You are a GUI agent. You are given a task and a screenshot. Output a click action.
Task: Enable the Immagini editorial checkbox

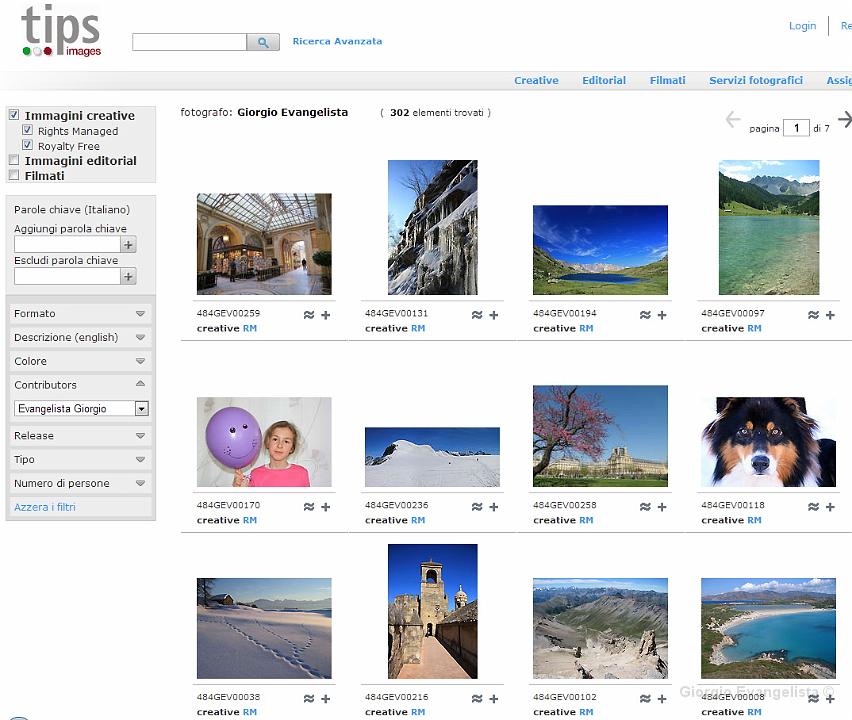(x=14, y=160)
